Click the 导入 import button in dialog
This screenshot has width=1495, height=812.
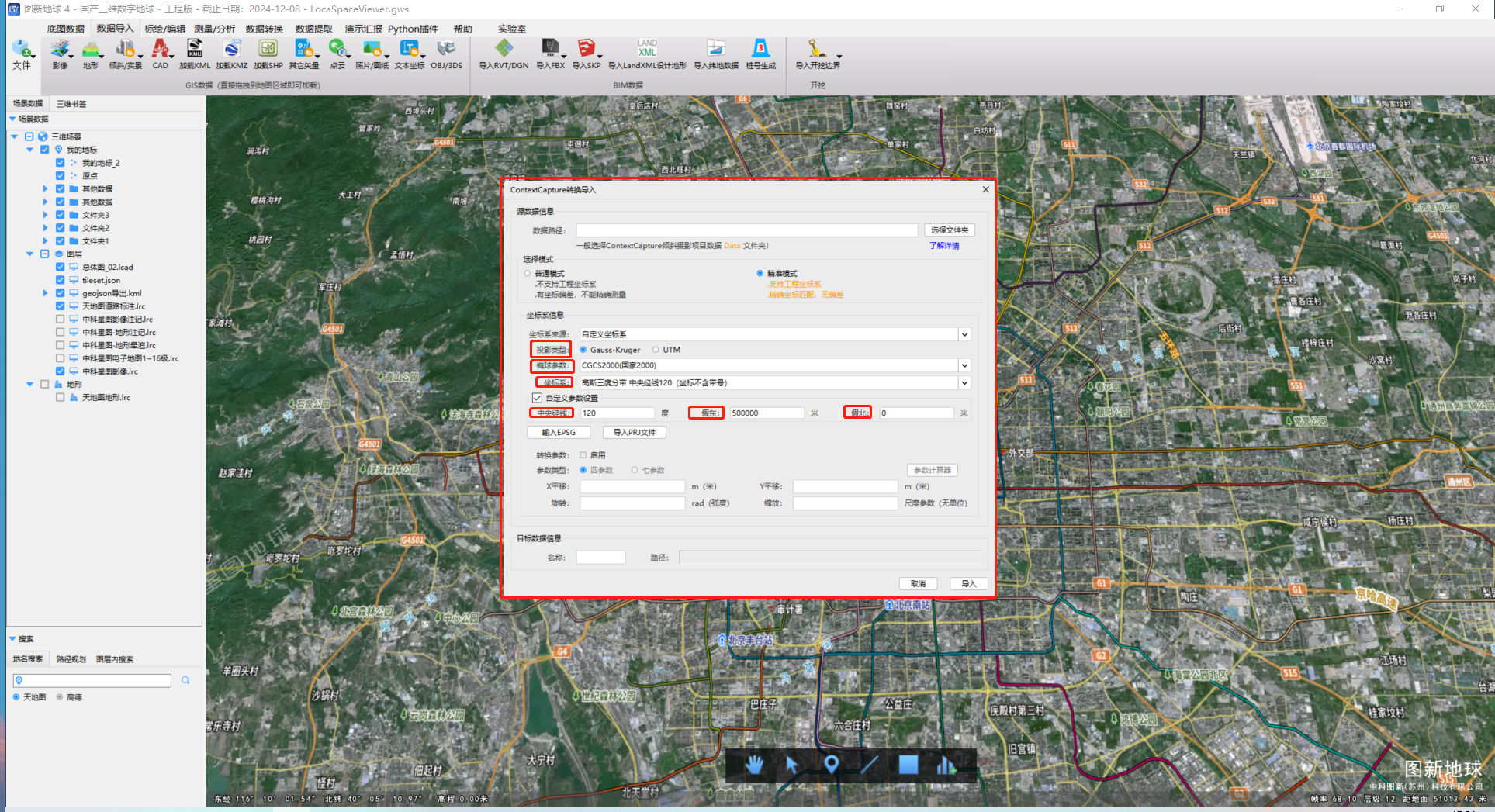pyautogui.click(x=969, y=583)
